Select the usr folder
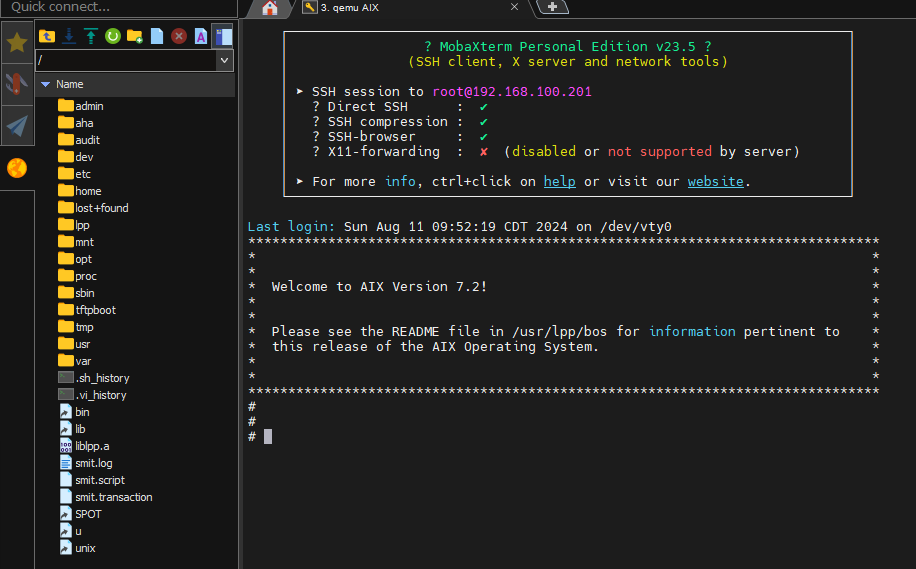Image resolution: width=916 pixels, height=569 pixels. [74, 344]
